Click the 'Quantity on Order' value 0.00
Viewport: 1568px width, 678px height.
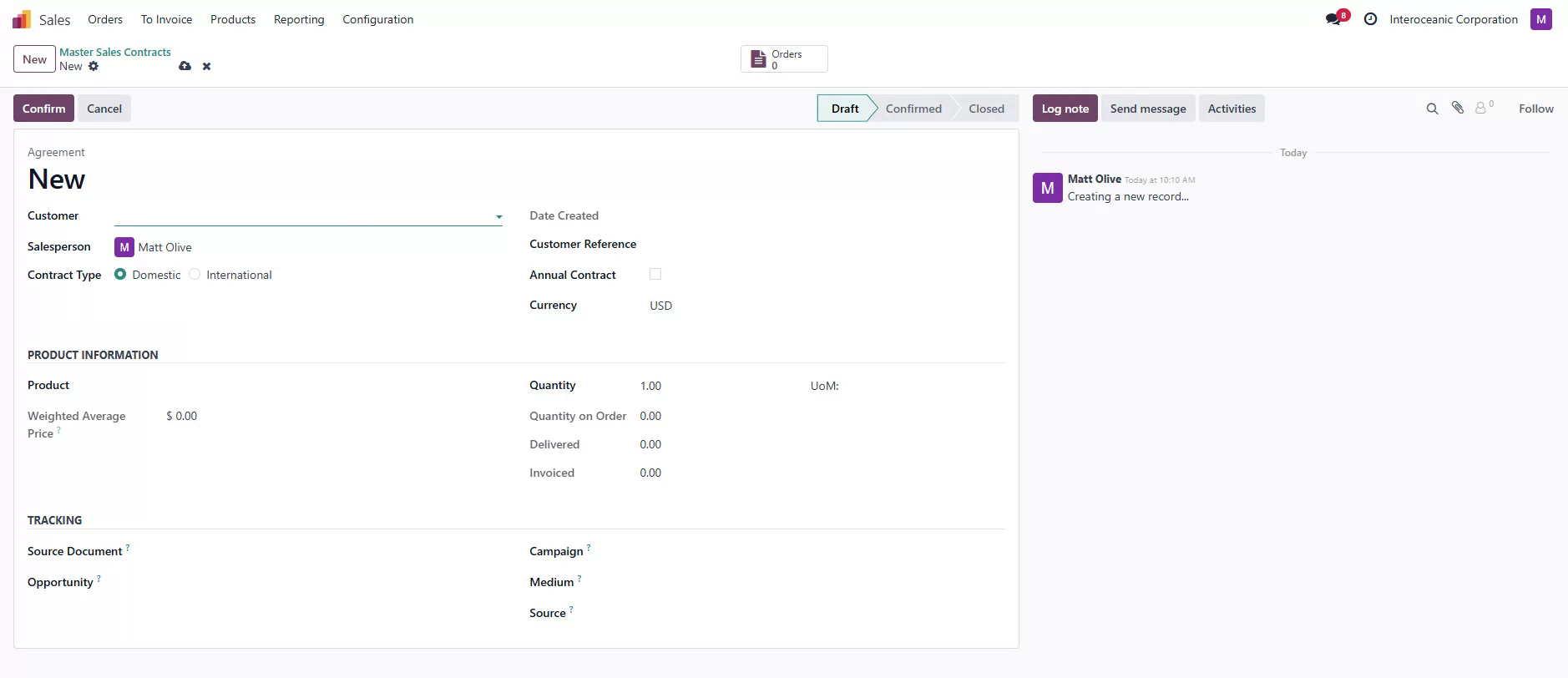tap(650, 416)
